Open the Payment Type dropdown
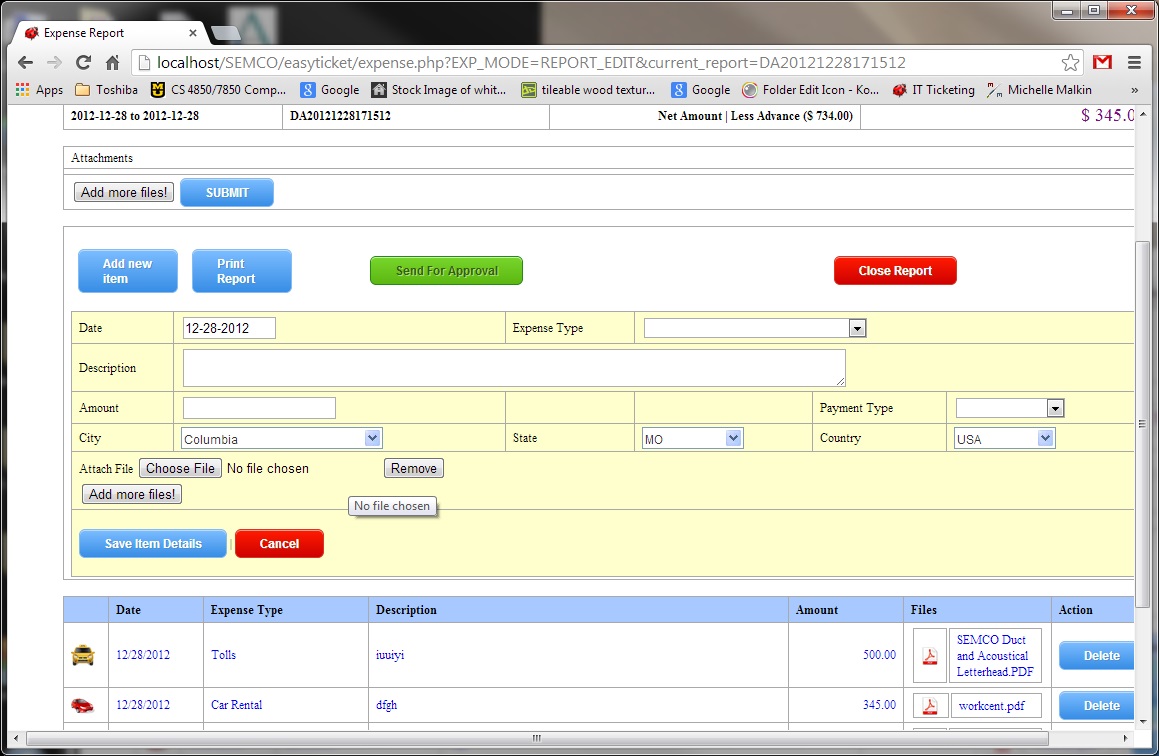The image size is (1159, 756). coord(1010,408)
